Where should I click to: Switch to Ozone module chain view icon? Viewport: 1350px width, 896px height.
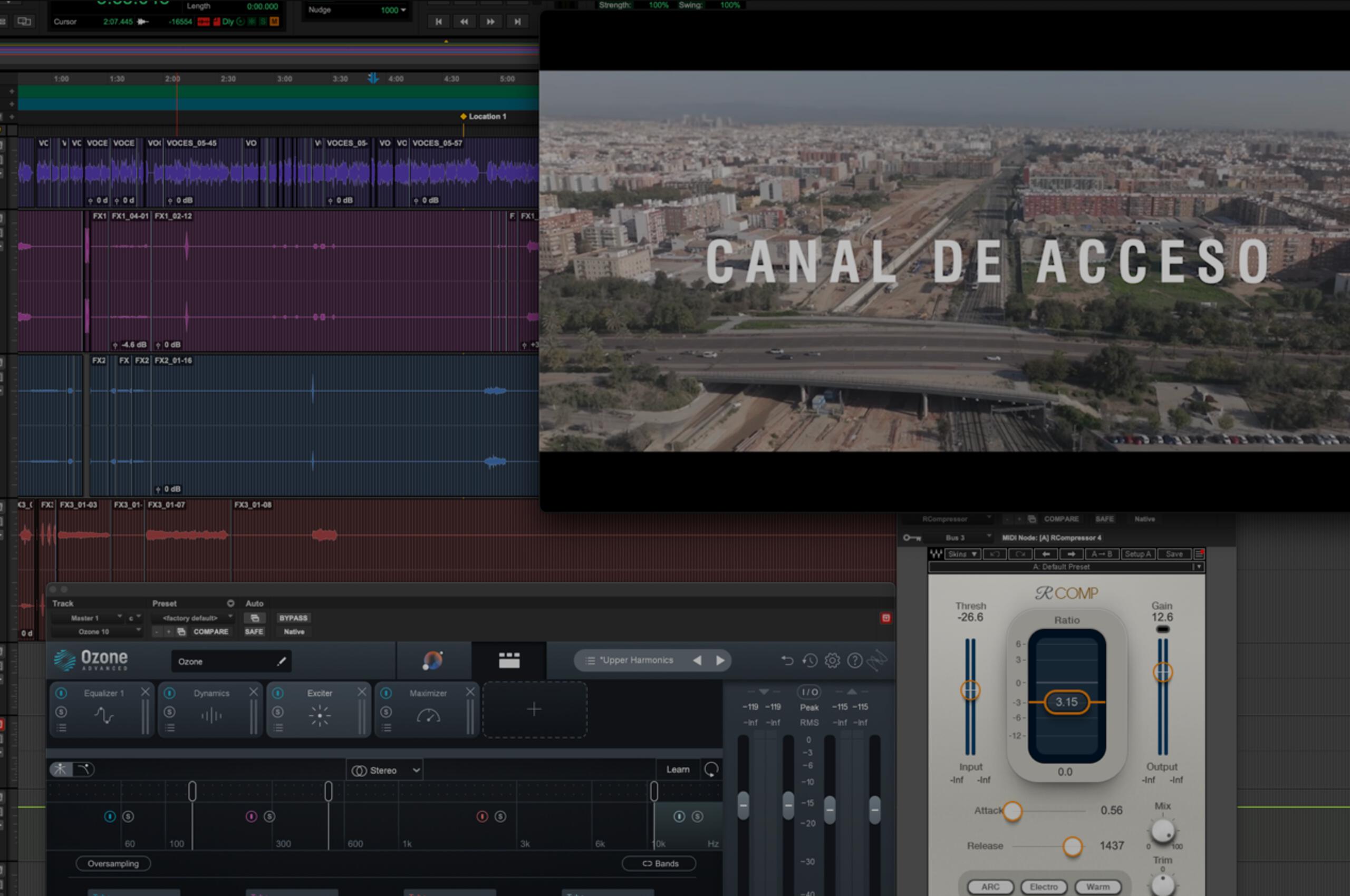tap(509, 659)
